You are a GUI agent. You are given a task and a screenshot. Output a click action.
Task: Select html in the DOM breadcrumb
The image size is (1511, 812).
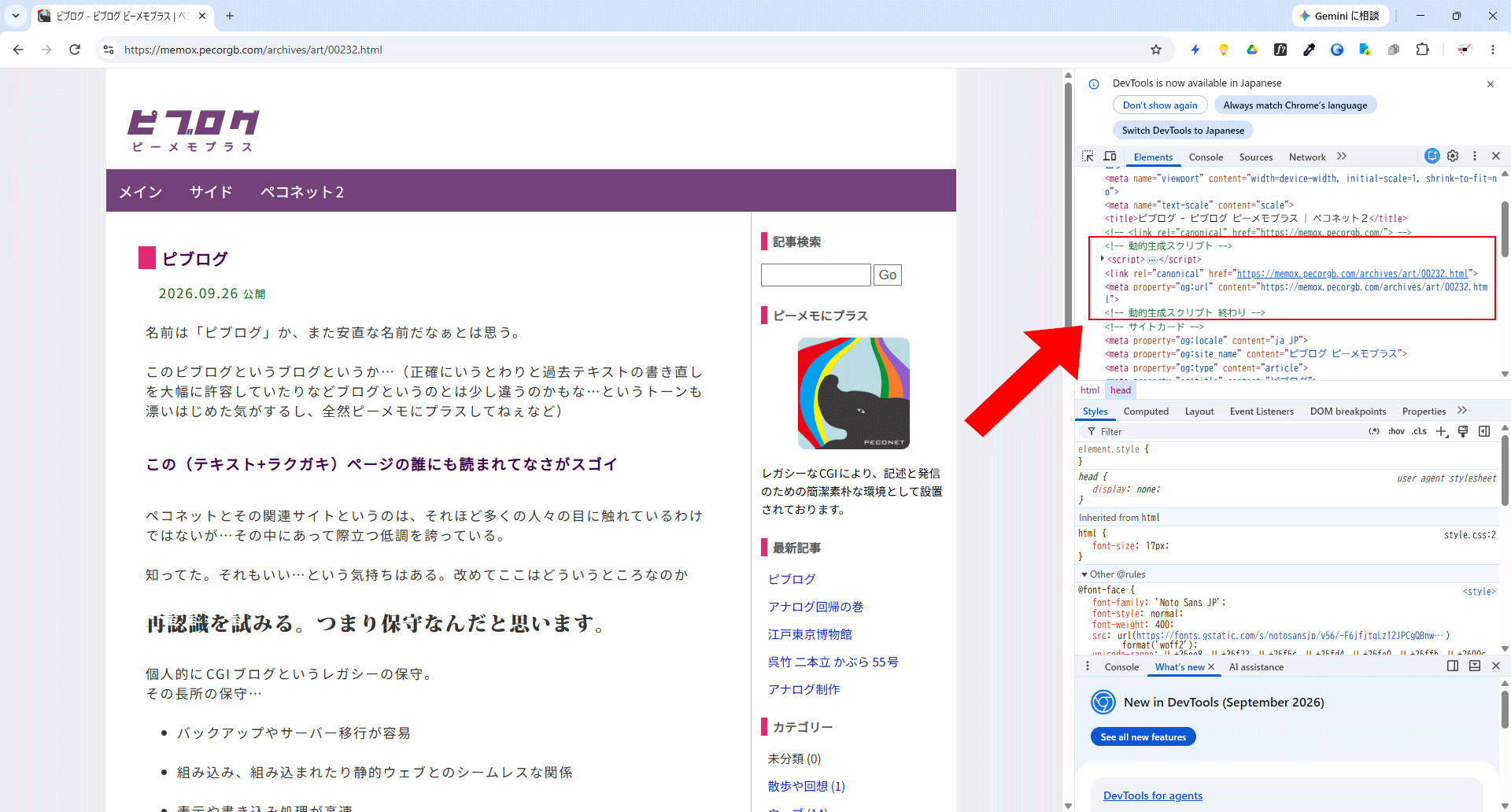1090,390
